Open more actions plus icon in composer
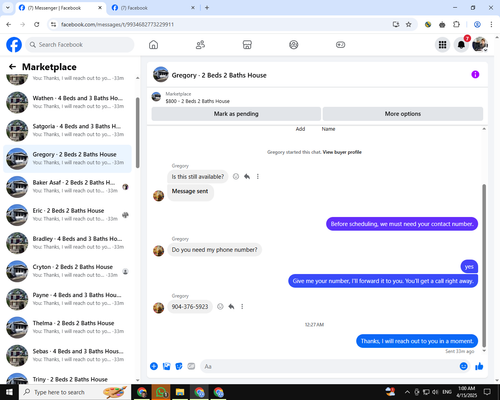Image resolution: width=500 pixels, height=400 pixels. pyautogui.click(x=154, y=366)
